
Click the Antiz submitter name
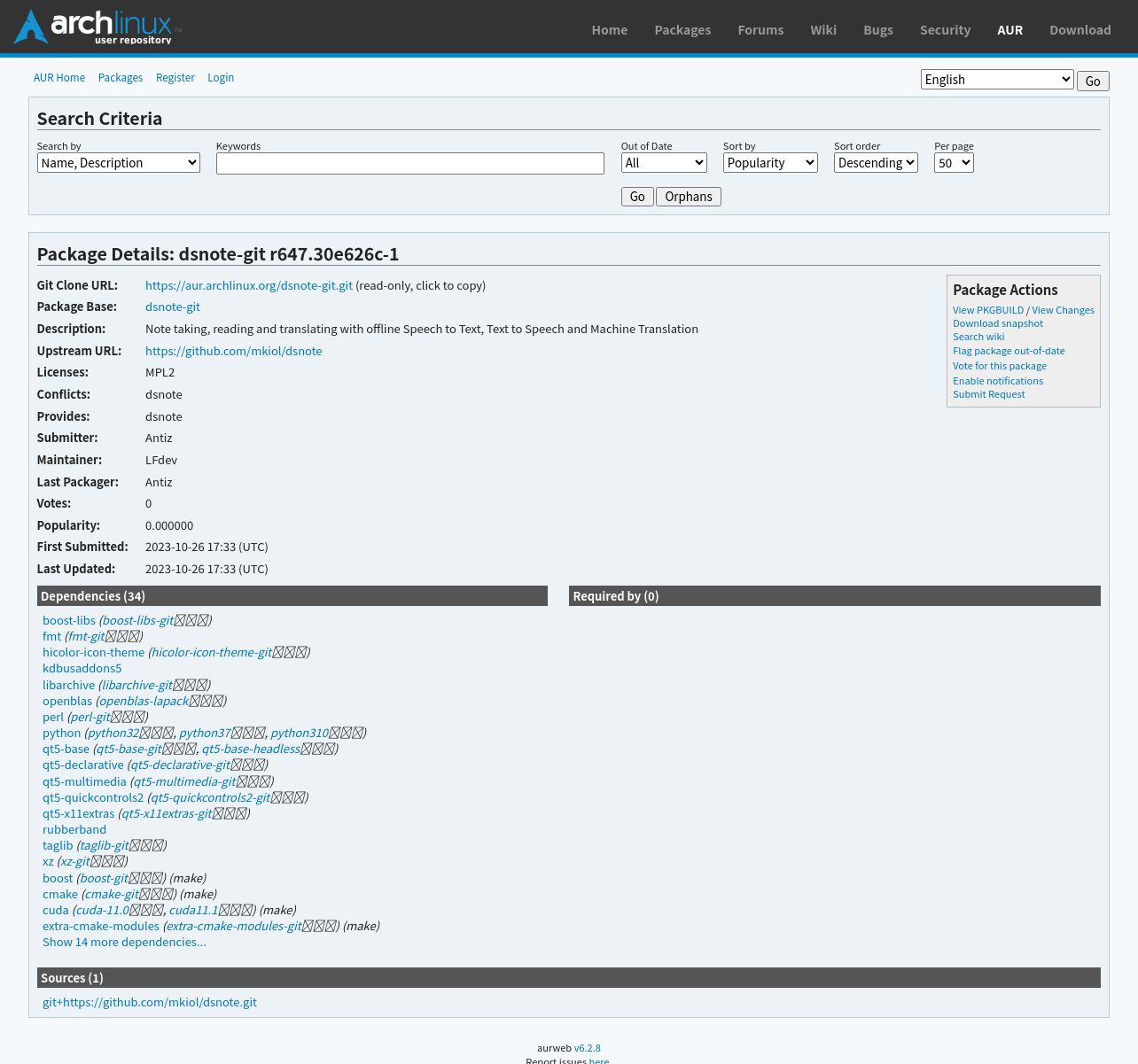tap(159, 438)
